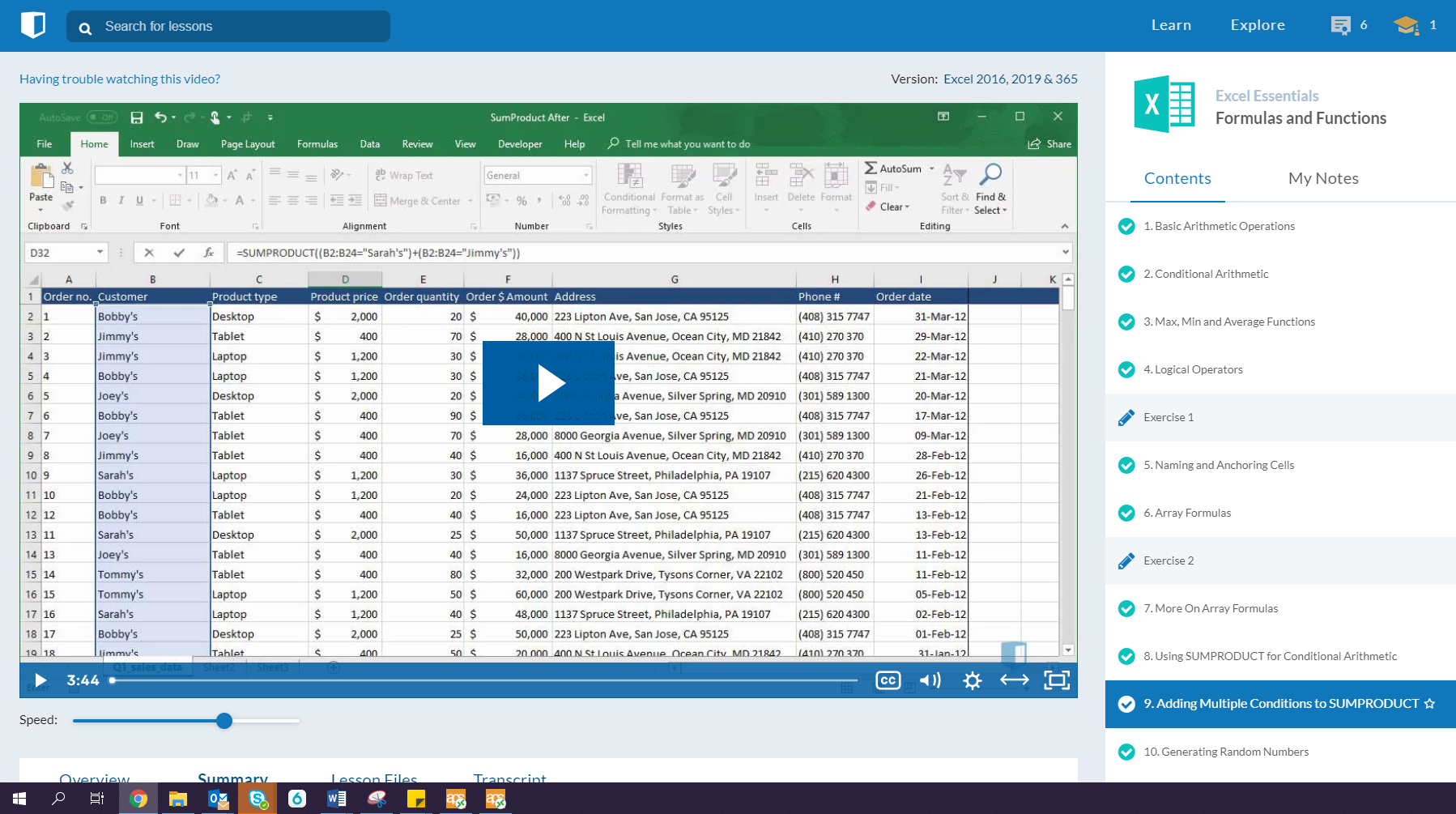This screenshot has width=1456, height=814.
Task: Switch to the My Notes tab
Action: click(x=1323, y=179)
